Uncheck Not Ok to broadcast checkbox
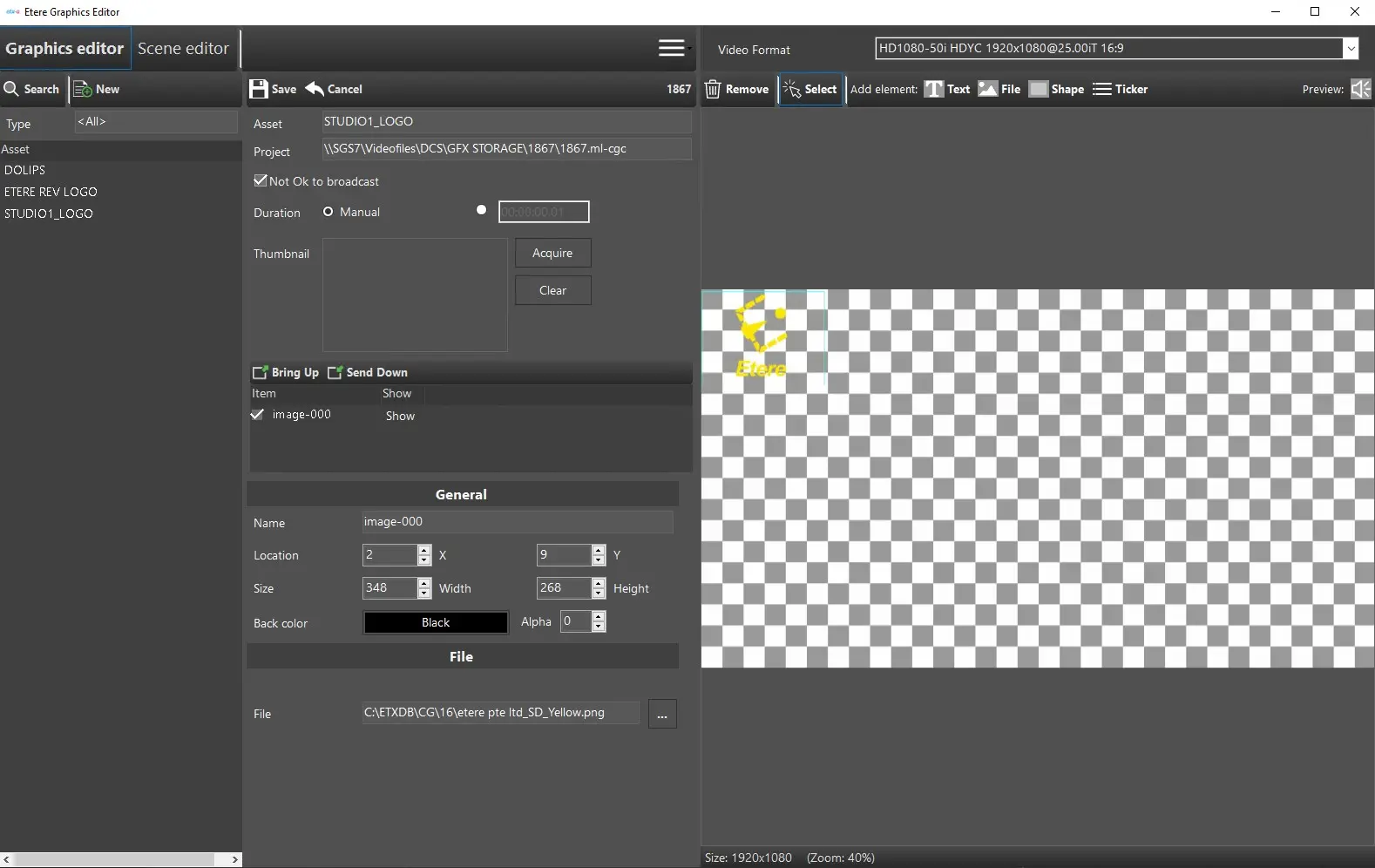1375x868 pixels. tap(261, 180)
